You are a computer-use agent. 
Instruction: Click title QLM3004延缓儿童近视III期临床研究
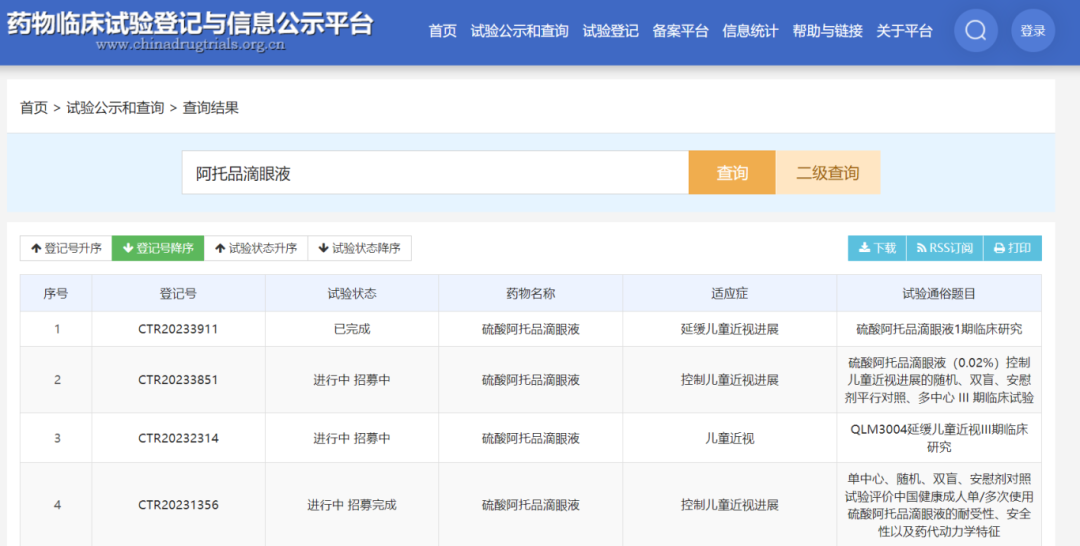click(939, 438)
